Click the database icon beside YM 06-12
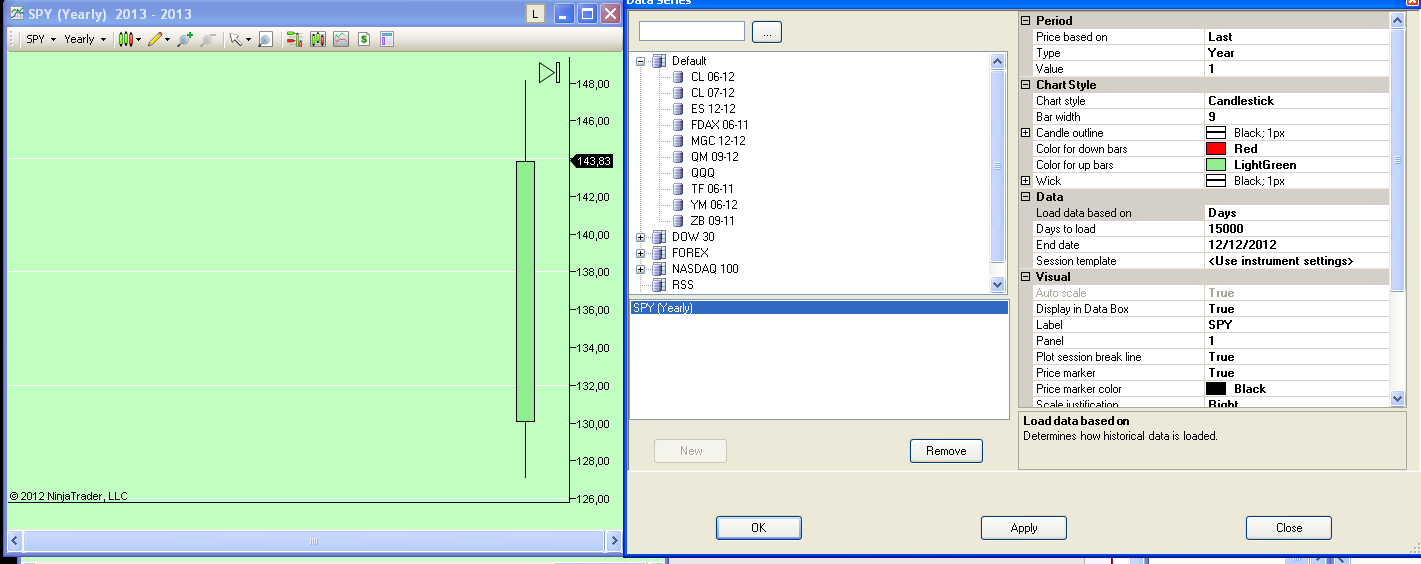The width and height of the screenshot is (1421, 564). click(678, 205)
